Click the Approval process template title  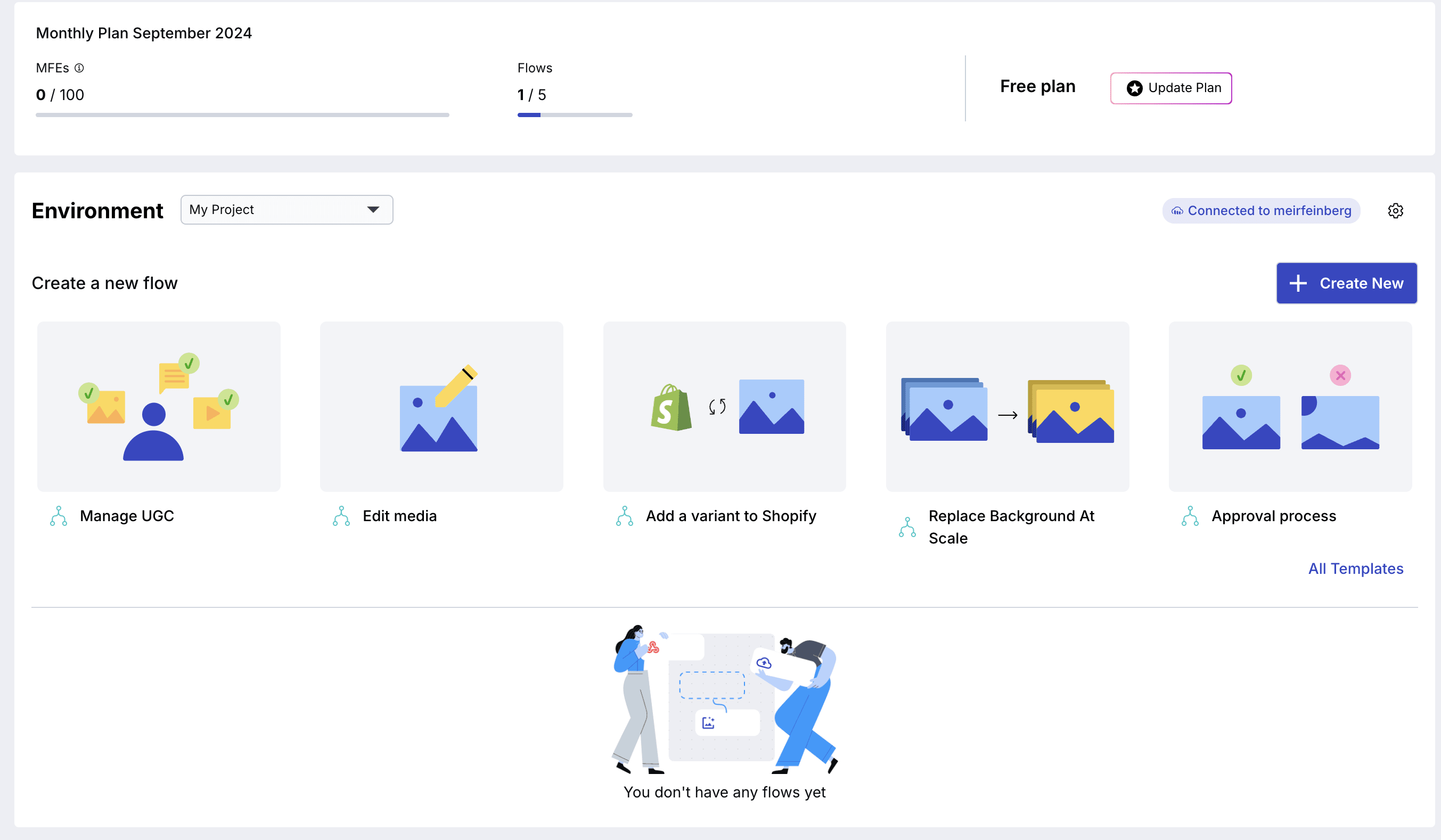point(1273,516)
